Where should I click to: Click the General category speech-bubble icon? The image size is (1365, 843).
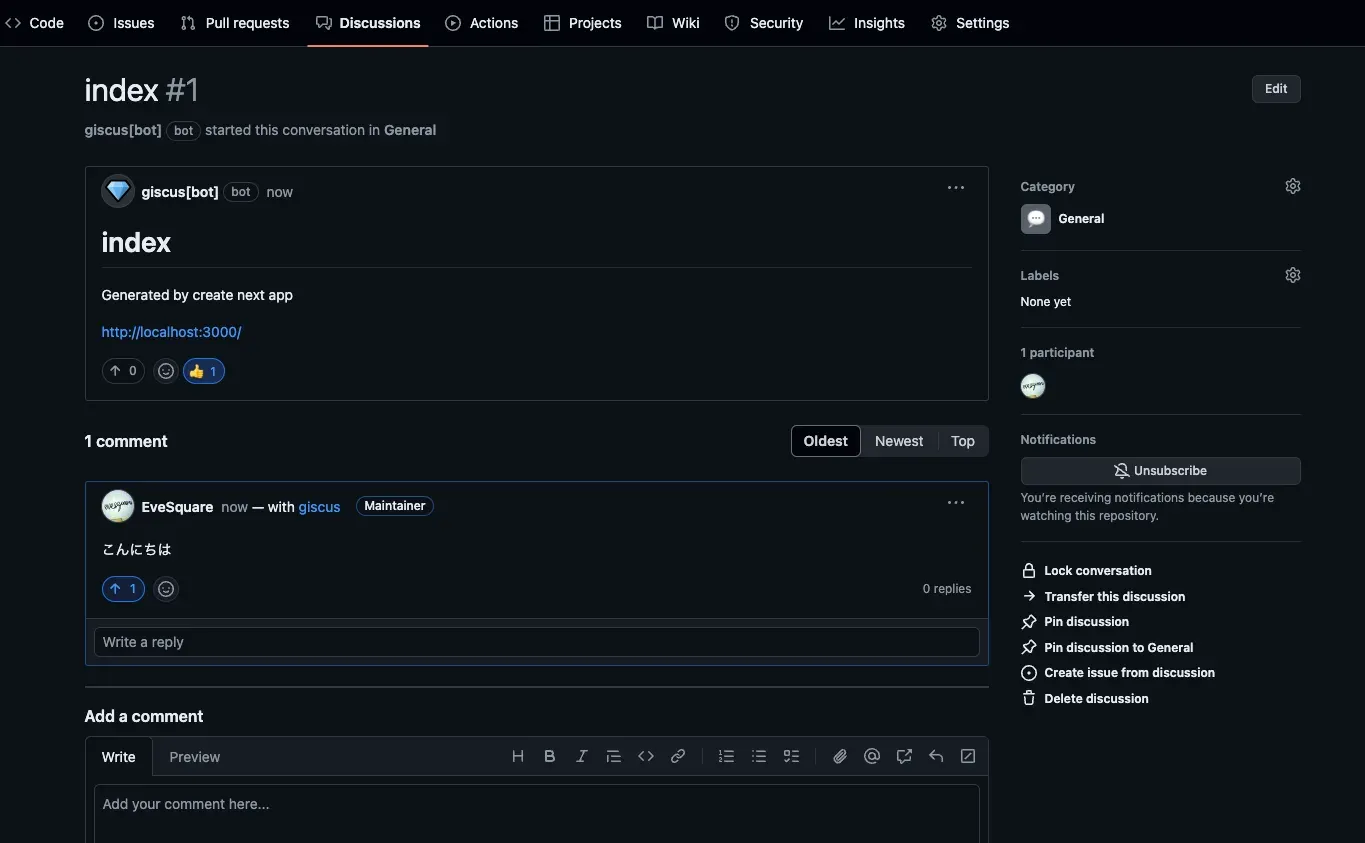1036,219
